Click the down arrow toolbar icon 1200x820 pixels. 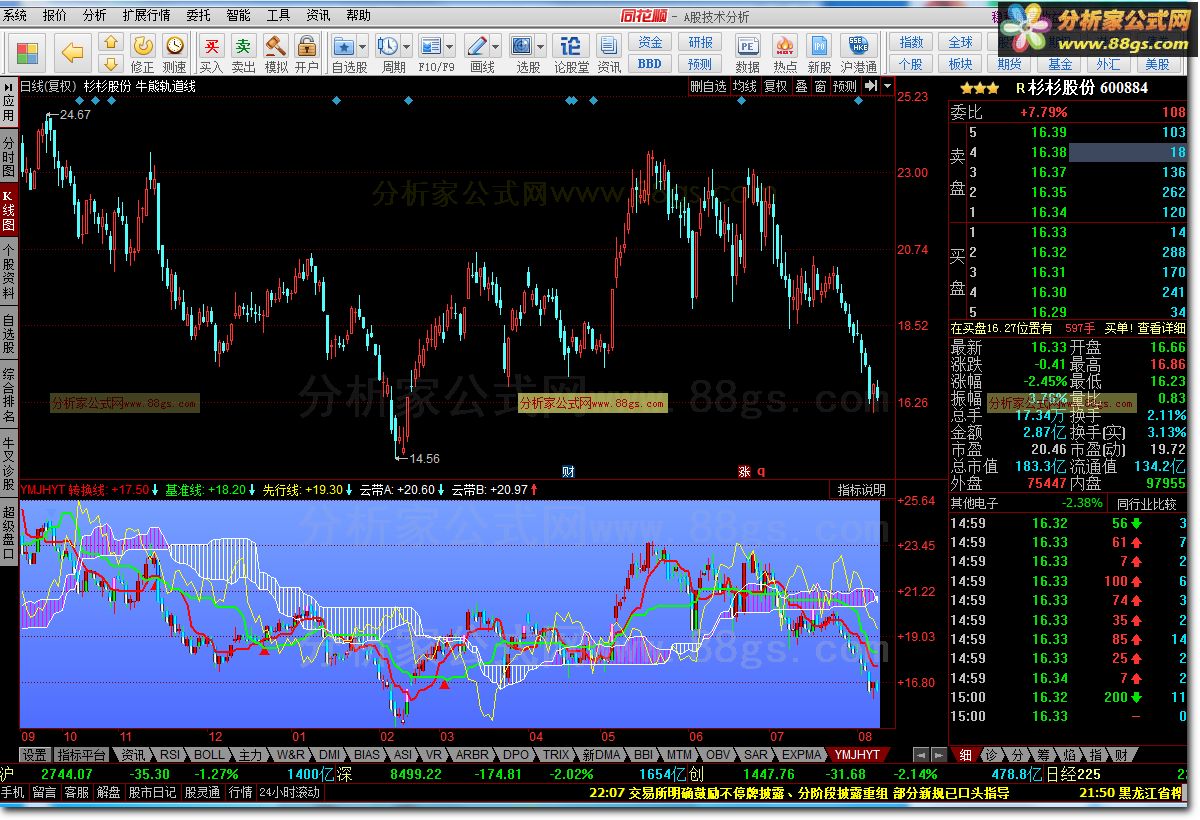[x=112, y=63]
